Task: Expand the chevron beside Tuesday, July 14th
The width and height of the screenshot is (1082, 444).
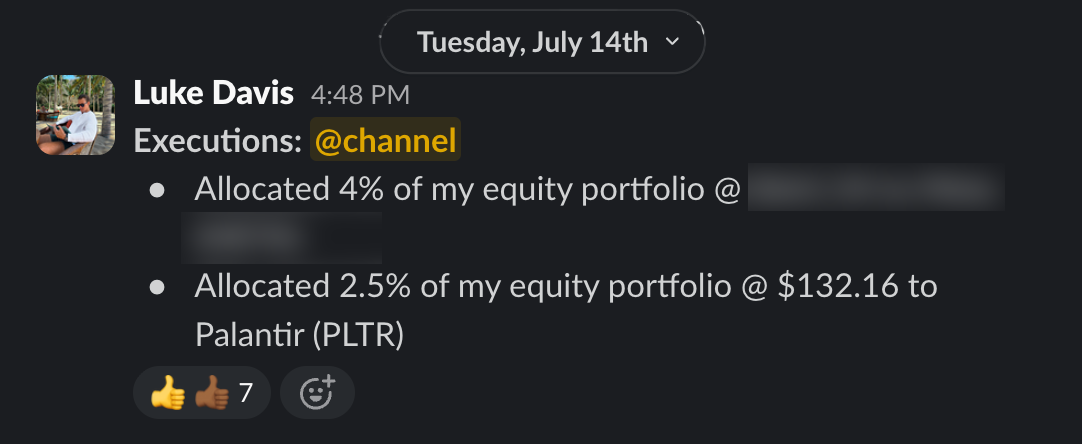Action: [672, 41]
